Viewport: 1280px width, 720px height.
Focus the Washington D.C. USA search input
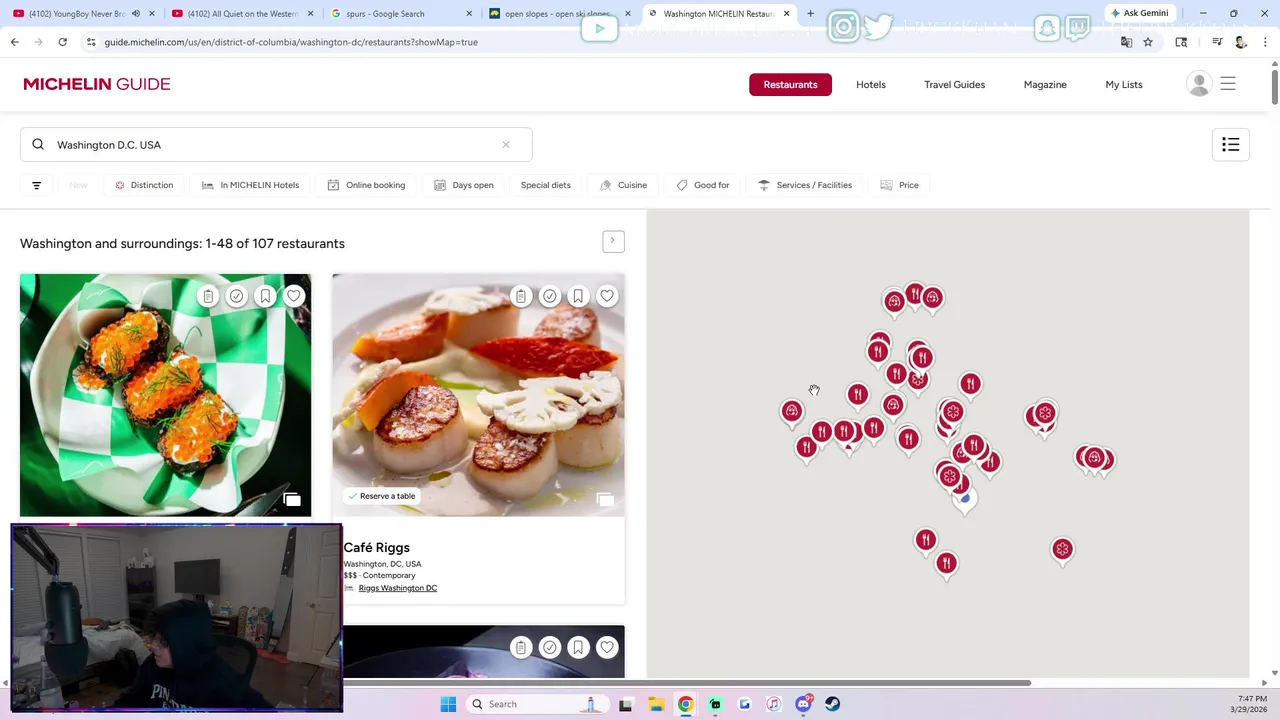[275, 145]
